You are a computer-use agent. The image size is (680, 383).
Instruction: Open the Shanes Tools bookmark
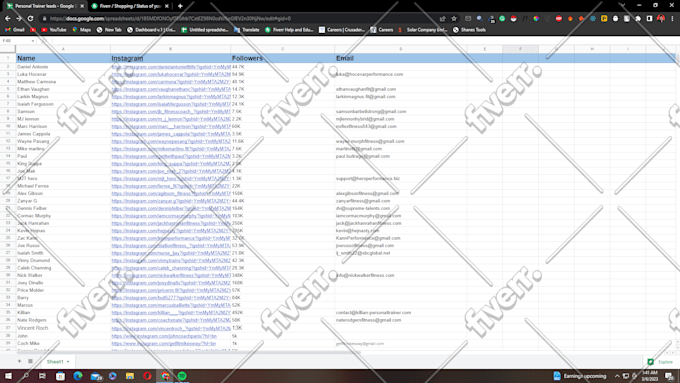469,30
